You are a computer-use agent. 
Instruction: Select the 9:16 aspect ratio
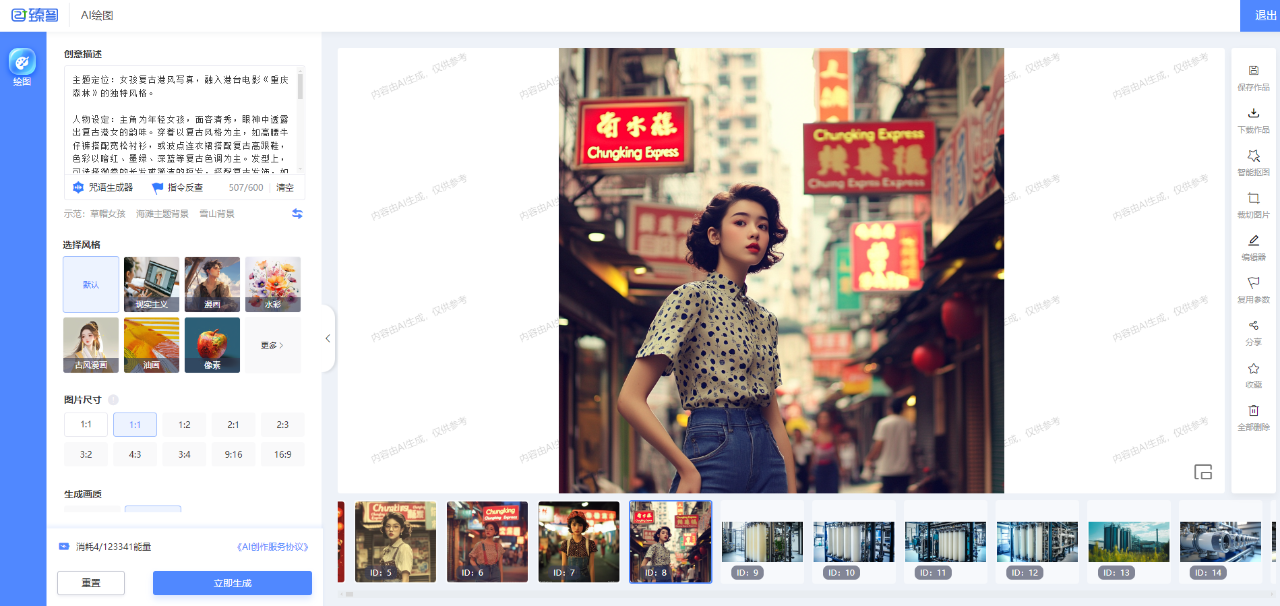click(233, 454)
